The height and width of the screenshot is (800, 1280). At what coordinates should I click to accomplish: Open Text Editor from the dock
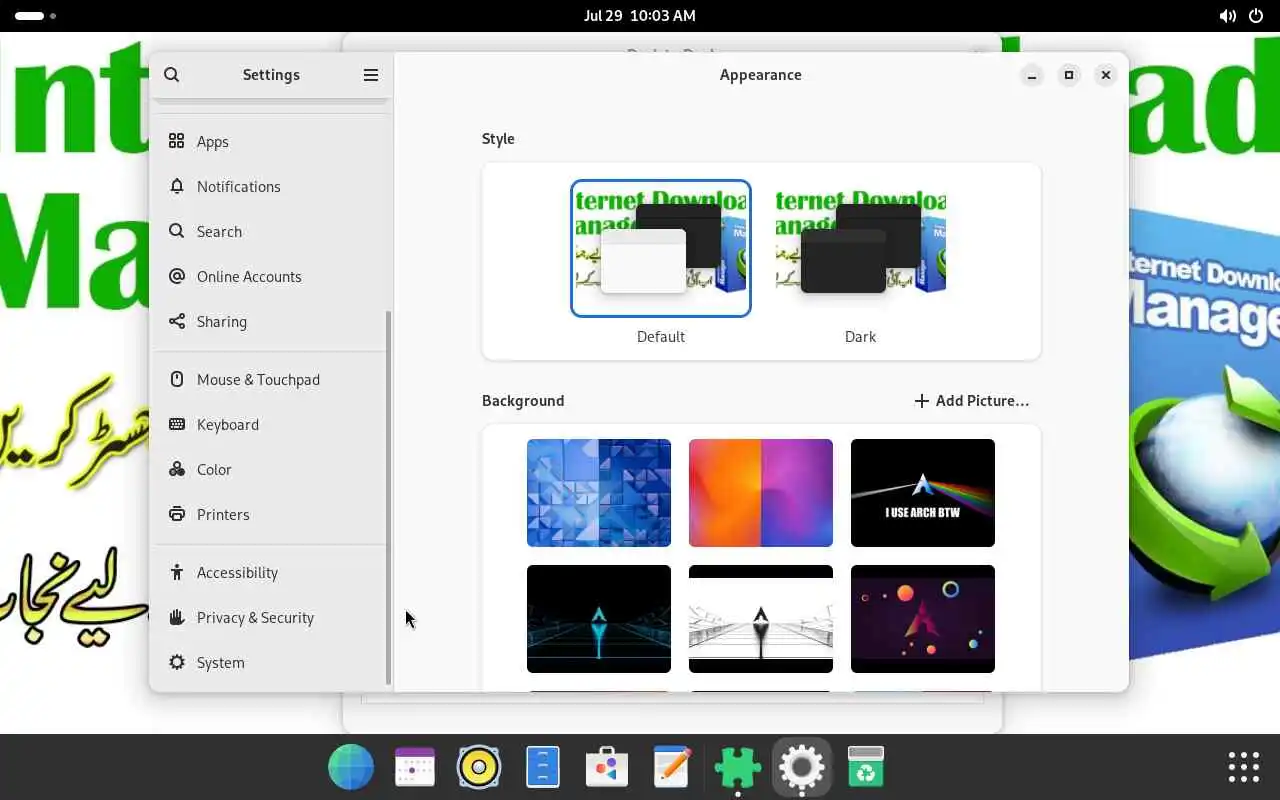click(672, 768)
